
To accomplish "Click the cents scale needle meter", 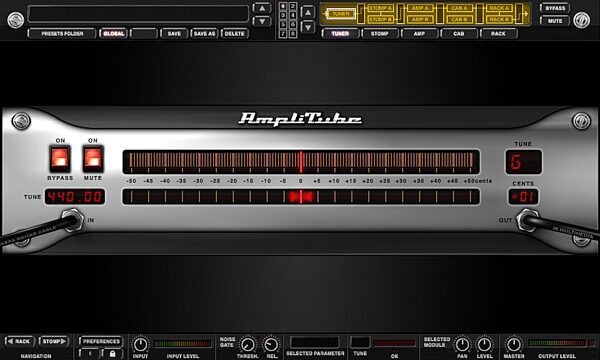I will click(x=301, y=162).
